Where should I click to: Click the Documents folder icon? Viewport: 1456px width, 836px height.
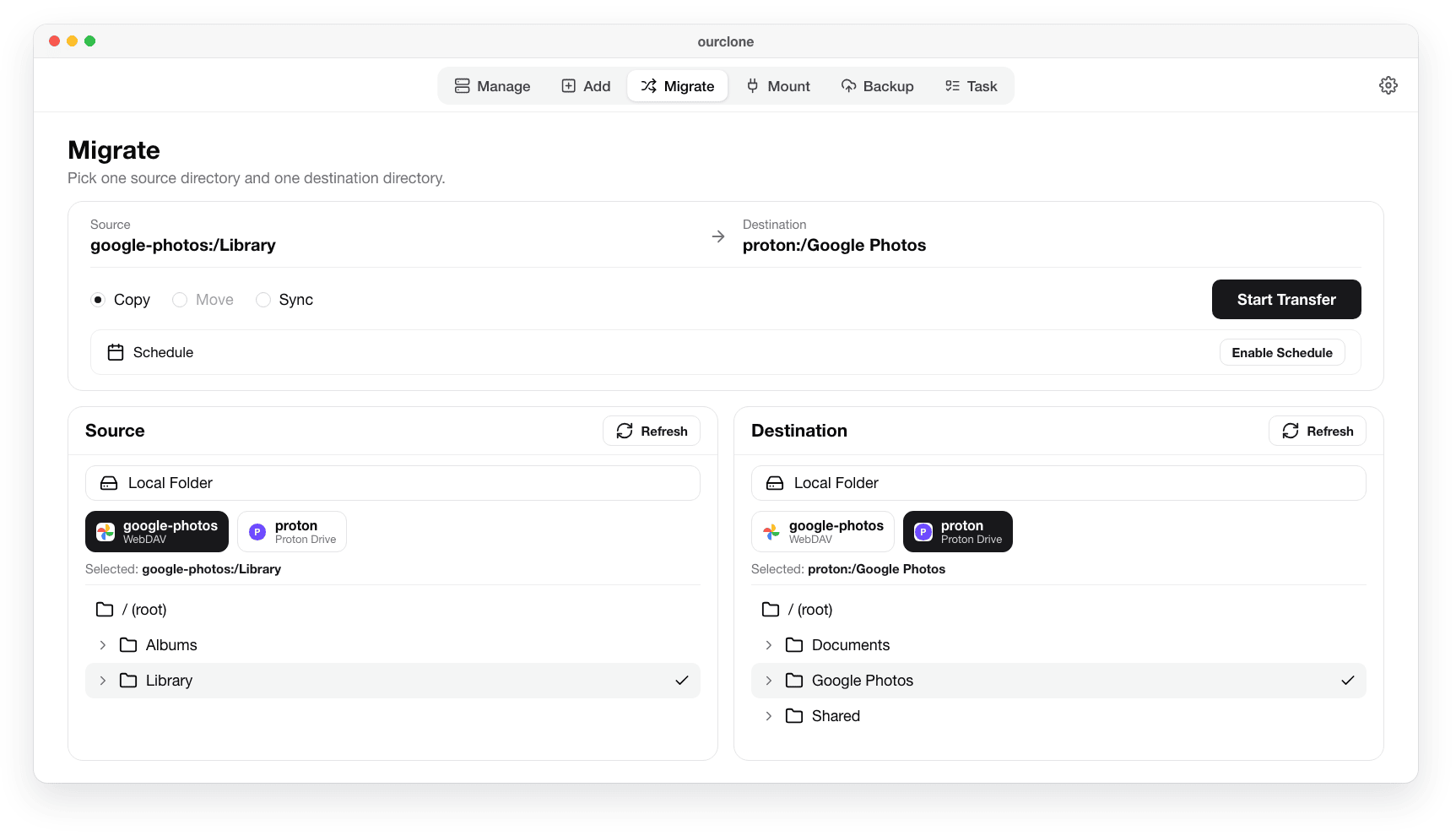point(794,645)
